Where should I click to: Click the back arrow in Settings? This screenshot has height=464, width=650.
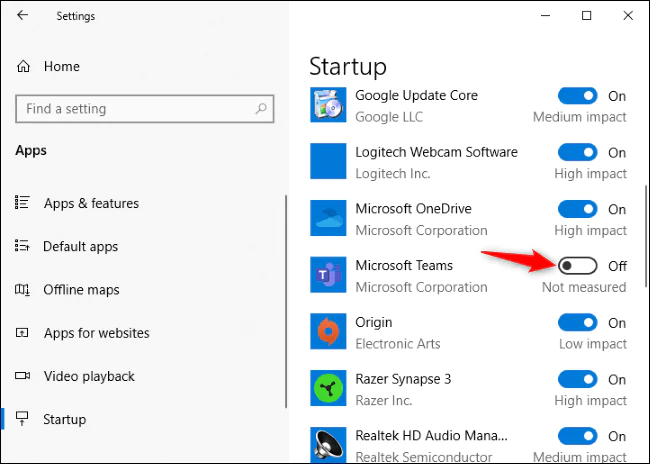[x=23, y=16]
